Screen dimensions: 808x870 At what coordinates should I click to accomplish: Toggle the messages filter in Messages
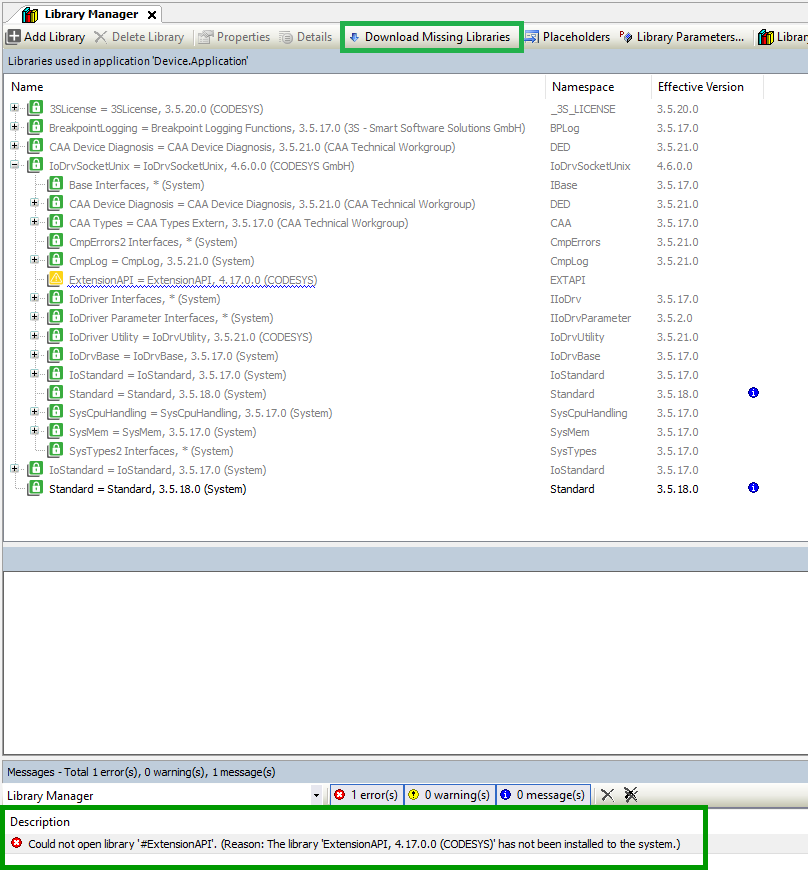pos(542,795)
